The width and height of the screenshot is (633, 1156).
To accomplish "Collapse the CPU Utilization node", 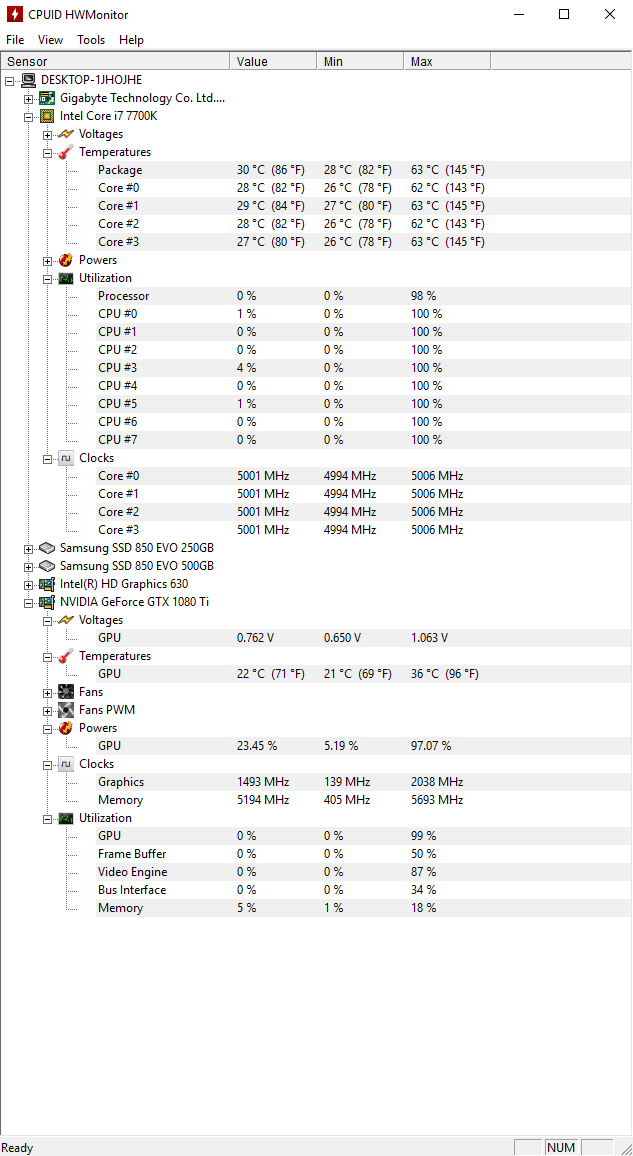I will coord(47,278).
